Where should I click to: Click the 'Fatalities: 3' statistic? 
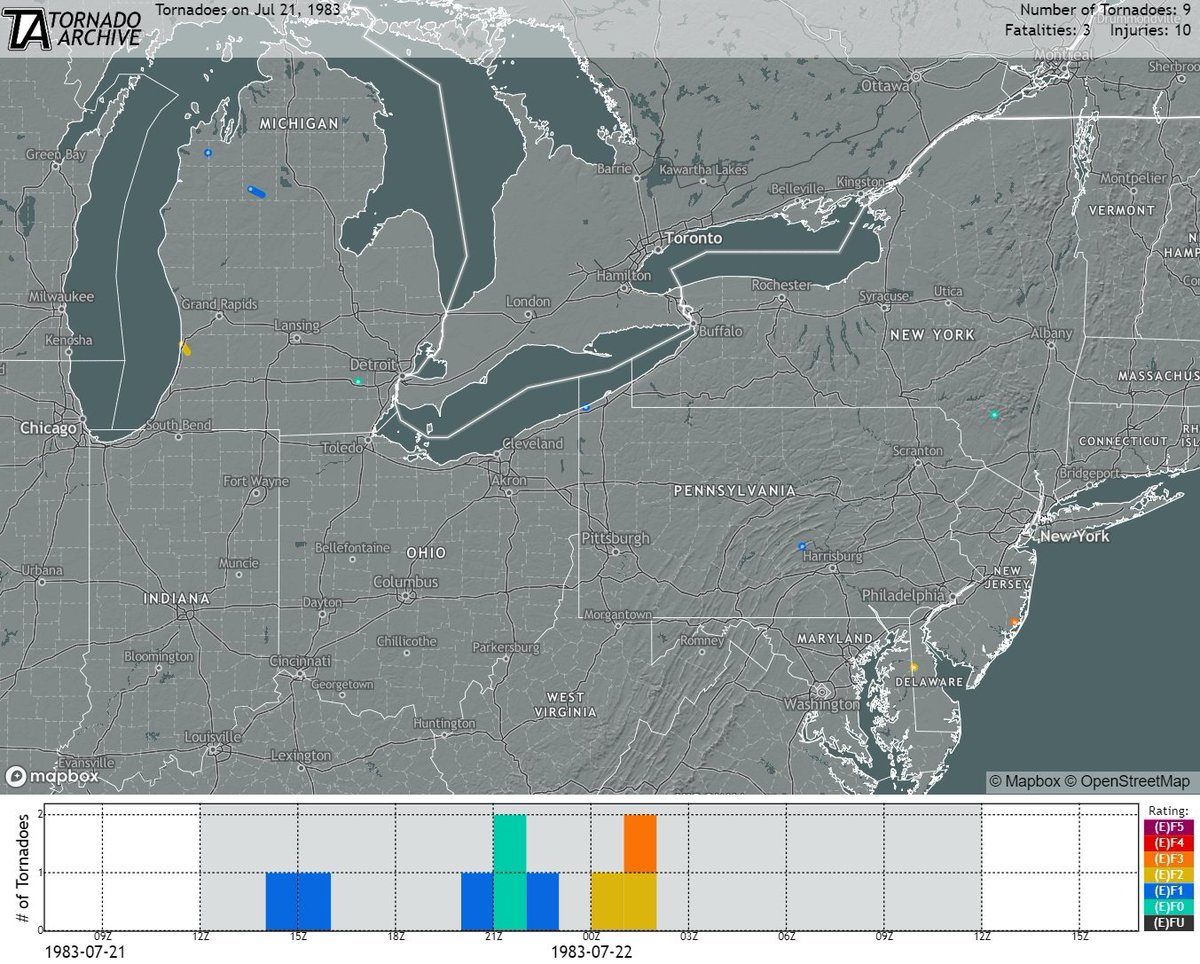[x=1048, y=31]
